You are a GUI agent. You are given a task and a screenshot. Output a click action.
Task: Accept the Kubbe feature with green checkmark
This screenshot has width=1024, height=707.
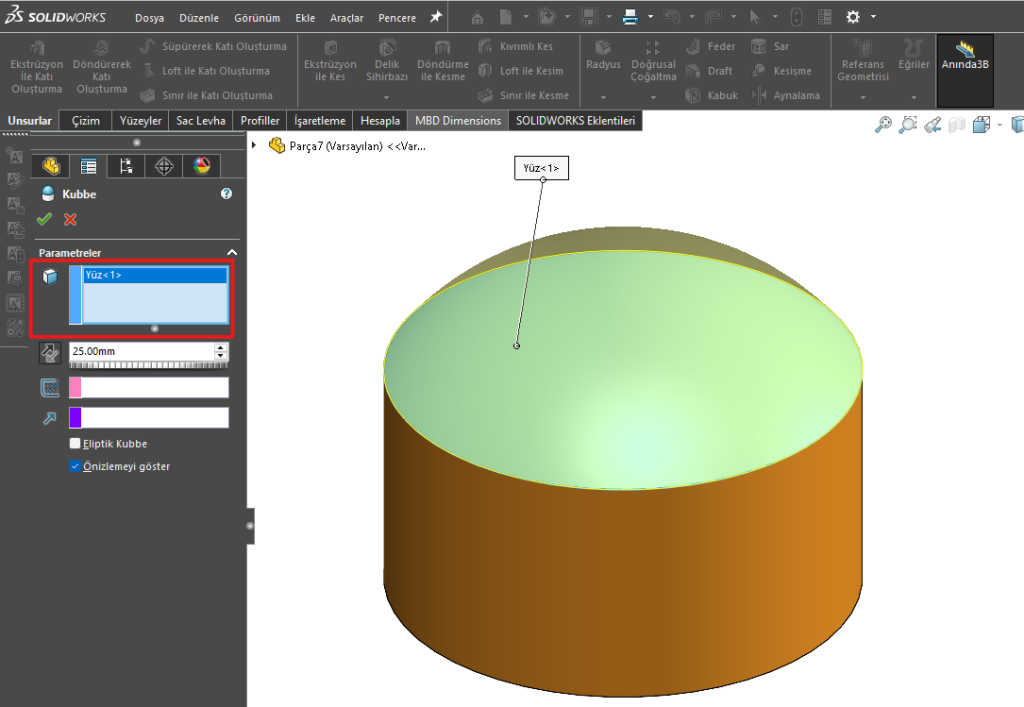[x=44, y=219]
